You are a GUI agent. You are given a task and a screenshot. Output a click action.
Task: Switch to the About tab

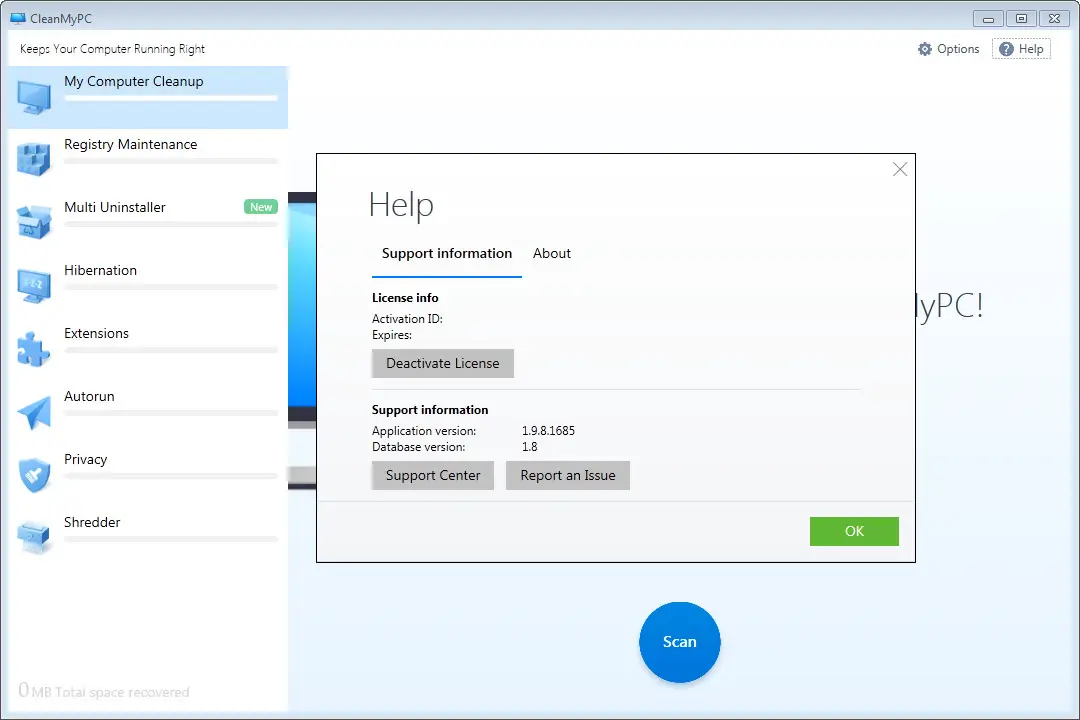click(x=552, y=254)
